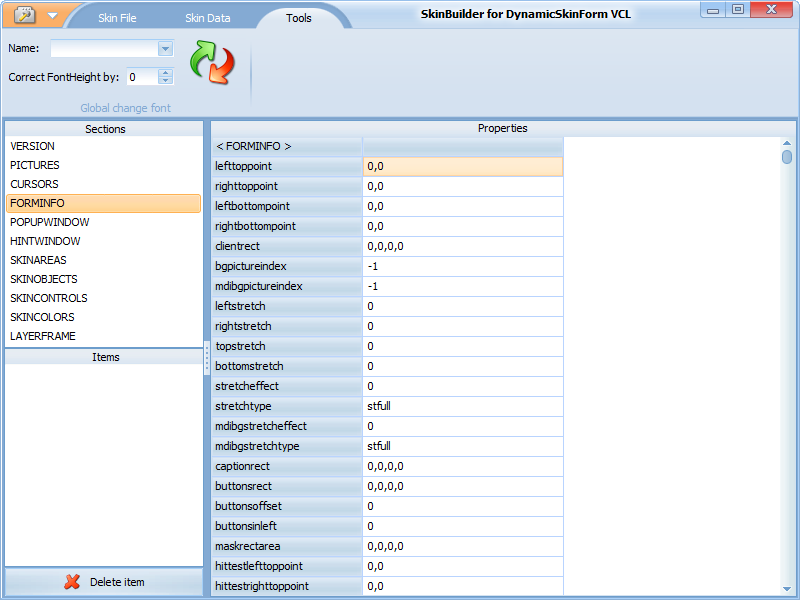
Task: Decrease Correct FontHeight spinner value
Action: [x=165, y=81]
